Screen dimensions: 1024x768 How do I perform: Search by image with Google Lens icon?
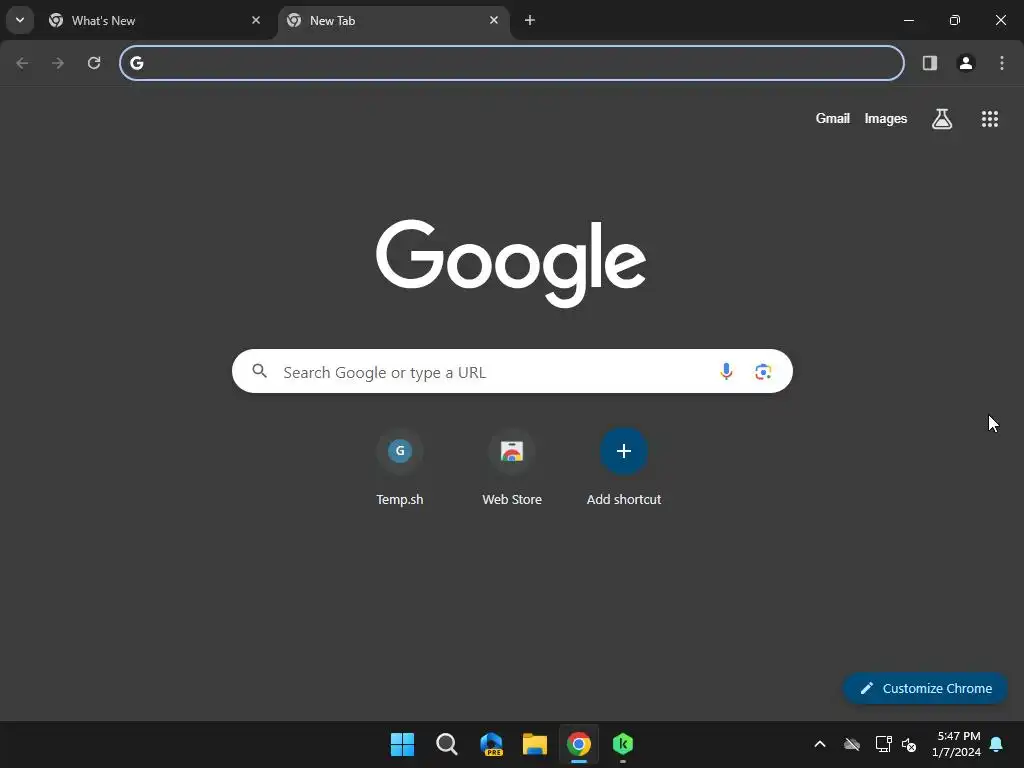click(763, 372)
